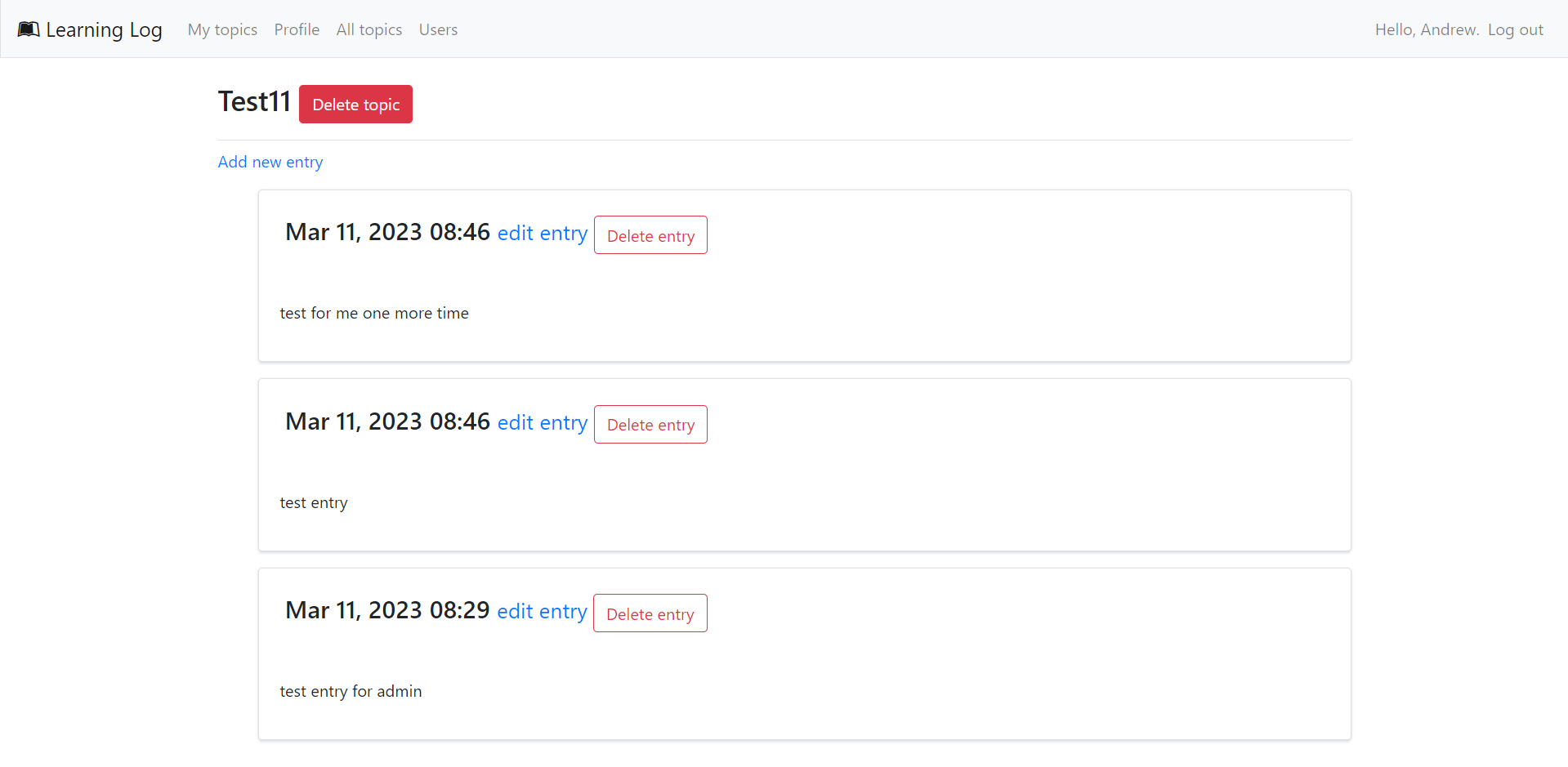This screenshot has height=767, width=1568.
Task: Delete the Test11 topic
Action: (x=355, y=104)
